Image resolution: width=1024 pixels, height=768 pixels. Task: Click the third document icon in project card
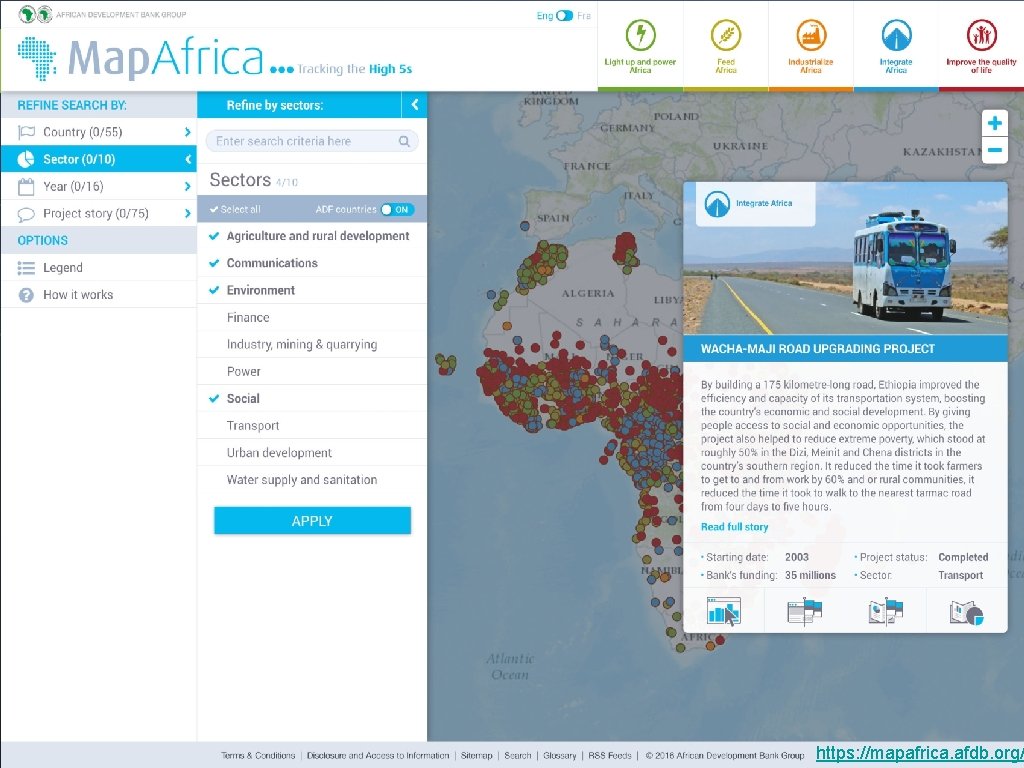(886, 611)
